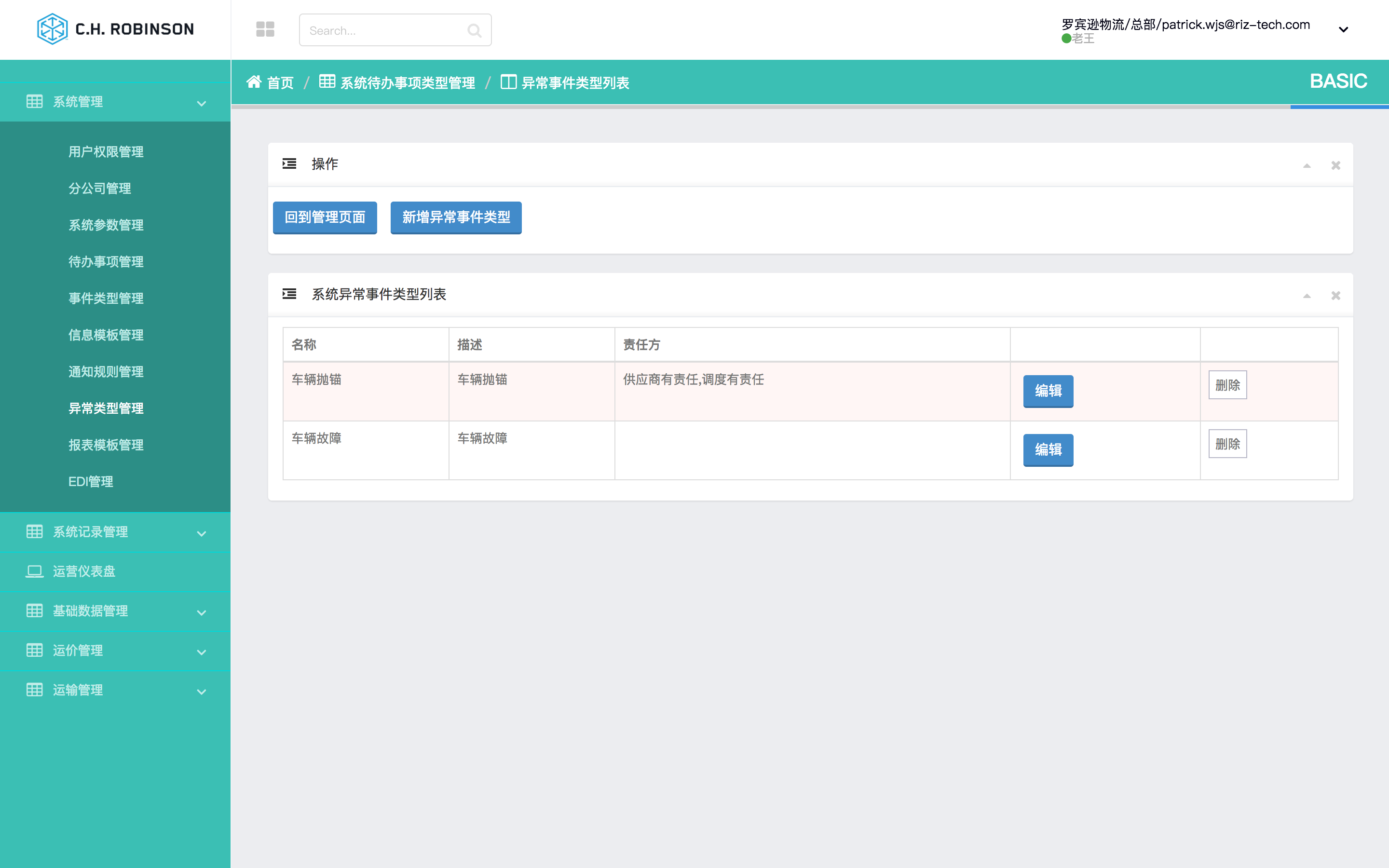Expand the 运输管理 section chevron
Screen dimensions: 1389x868
[x=202, y=692]
